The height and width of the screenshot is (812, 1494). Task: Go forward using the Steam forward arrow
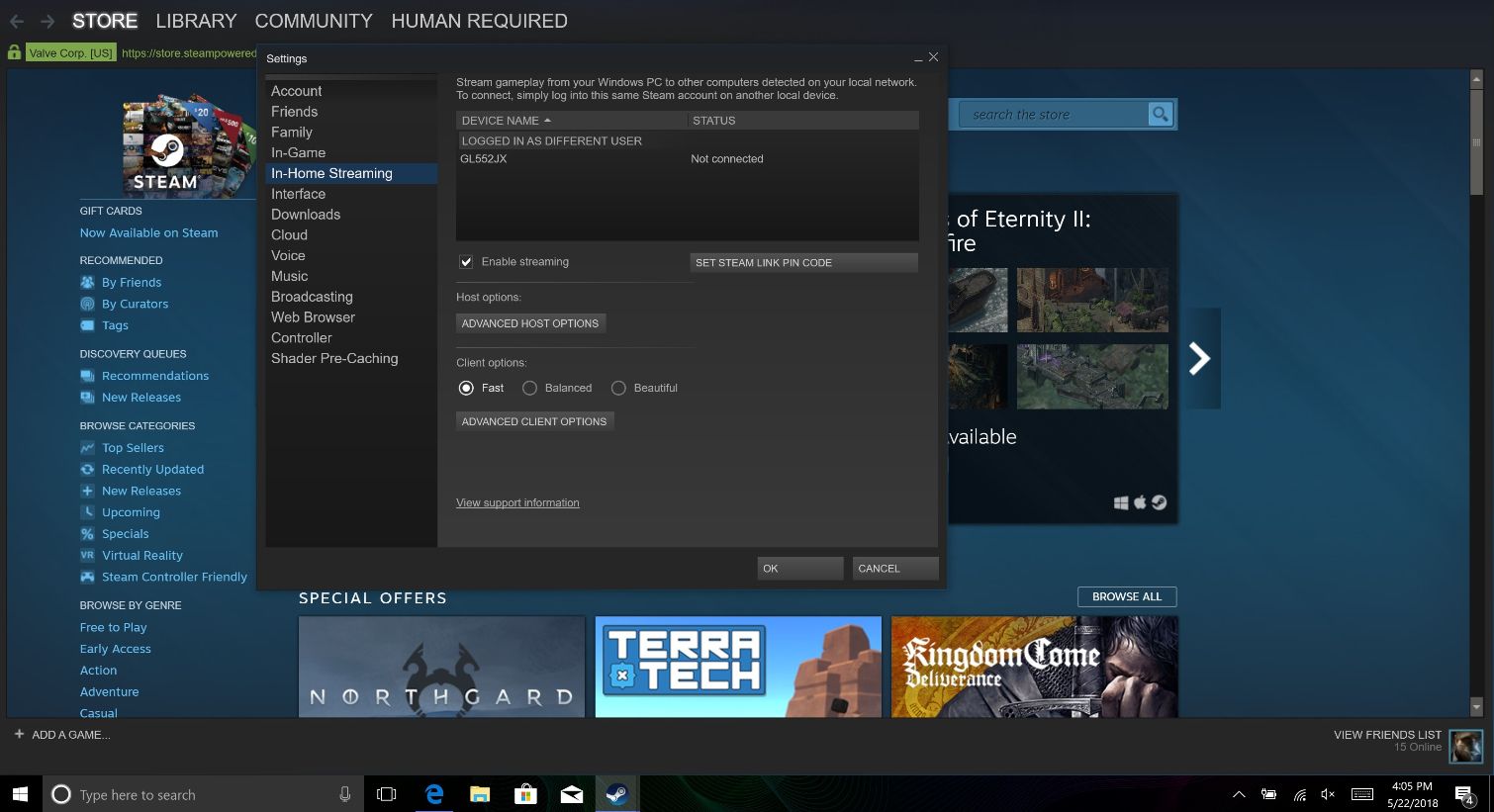pyautogui.click(x=47, y=21)
